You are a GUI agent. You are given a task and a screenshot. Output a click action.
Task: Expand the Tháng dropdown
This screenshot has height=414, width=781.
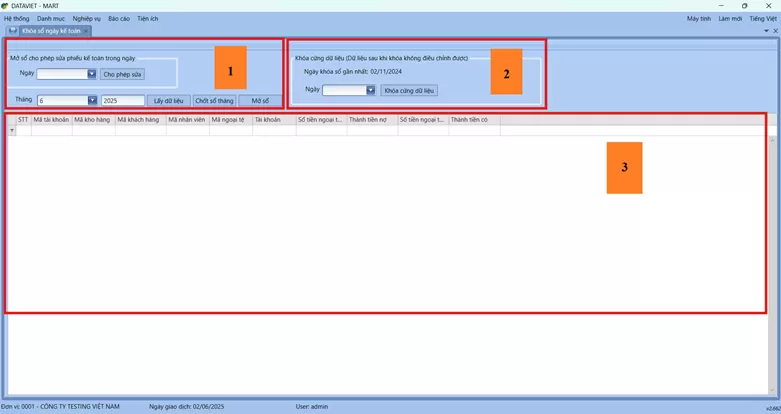(x=93, y=100)
